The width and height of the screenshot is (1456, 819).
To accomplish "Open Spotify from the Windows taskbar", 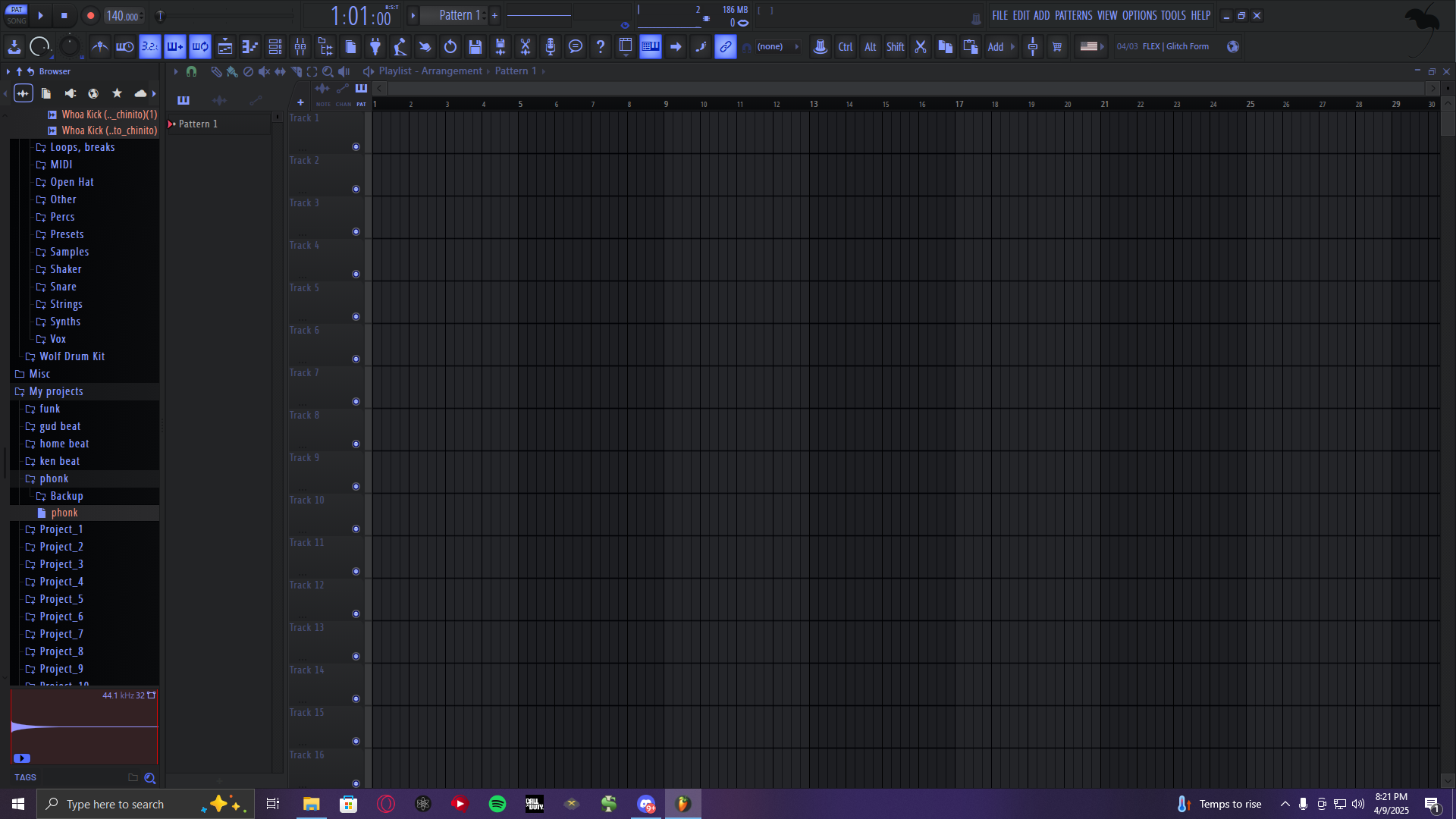I will (x=497, y=804).
